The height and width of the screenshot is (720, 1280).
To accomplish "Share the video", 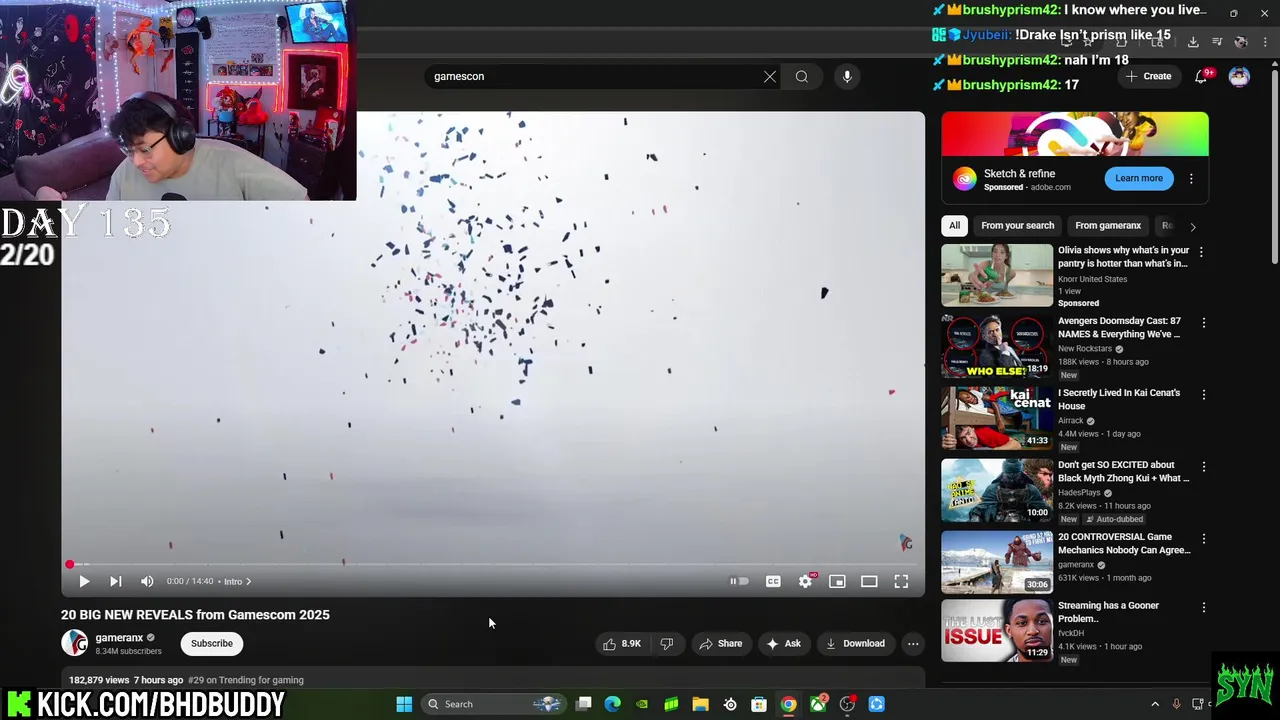I will pos(720,644).
